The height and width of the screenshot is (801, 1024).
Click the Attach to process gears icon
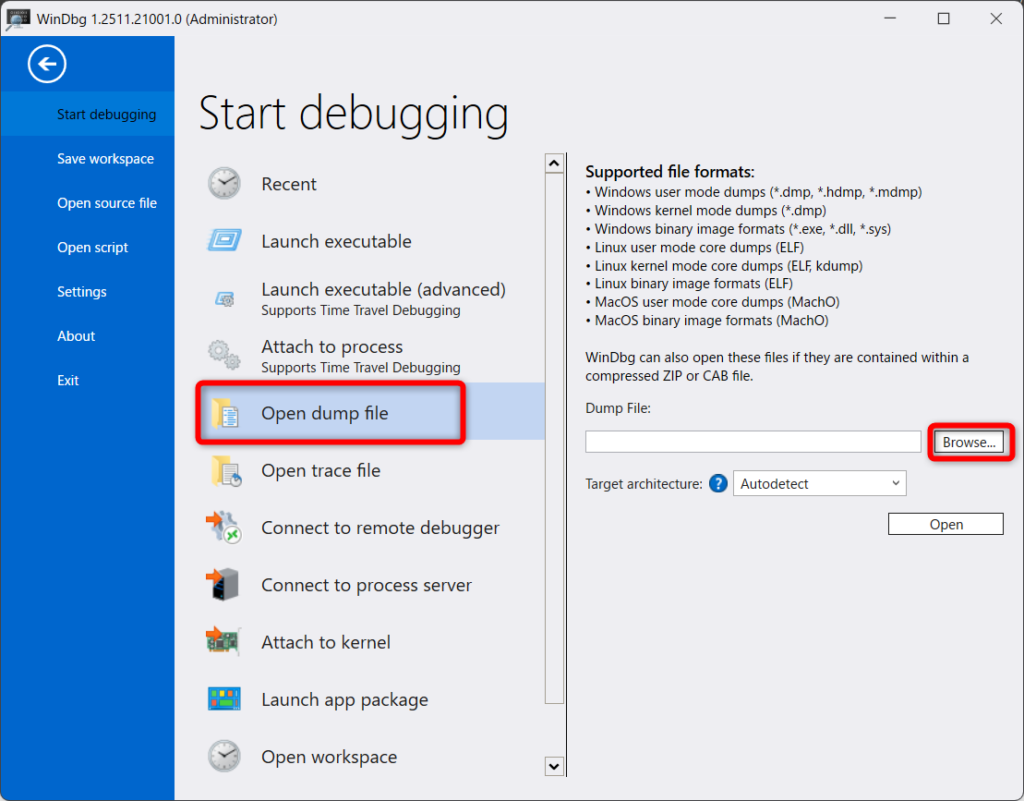click(224, 355)
